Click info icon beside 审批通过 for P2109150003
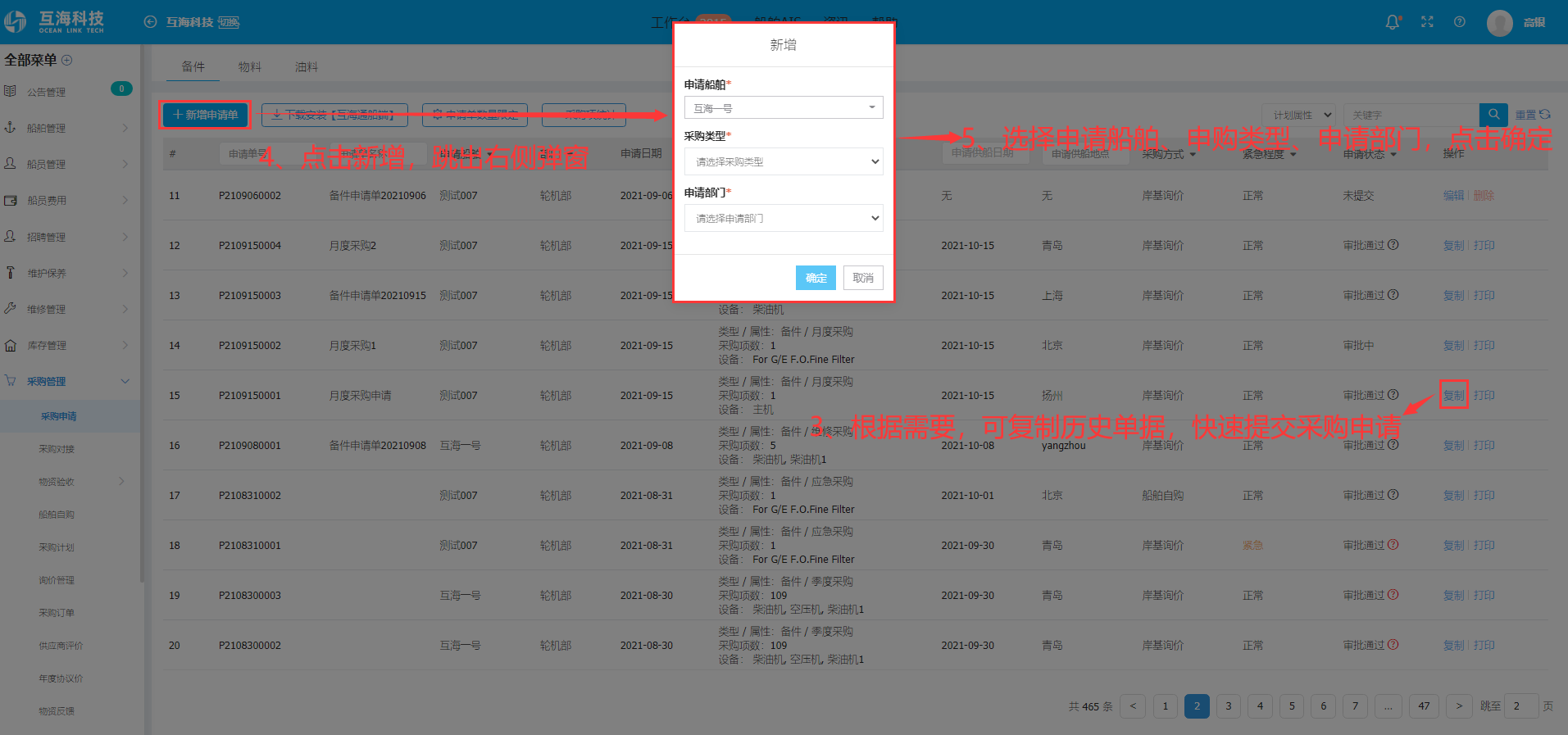Image resolution: width=1568 pixels, height=735 pixels. [1393, 294]
